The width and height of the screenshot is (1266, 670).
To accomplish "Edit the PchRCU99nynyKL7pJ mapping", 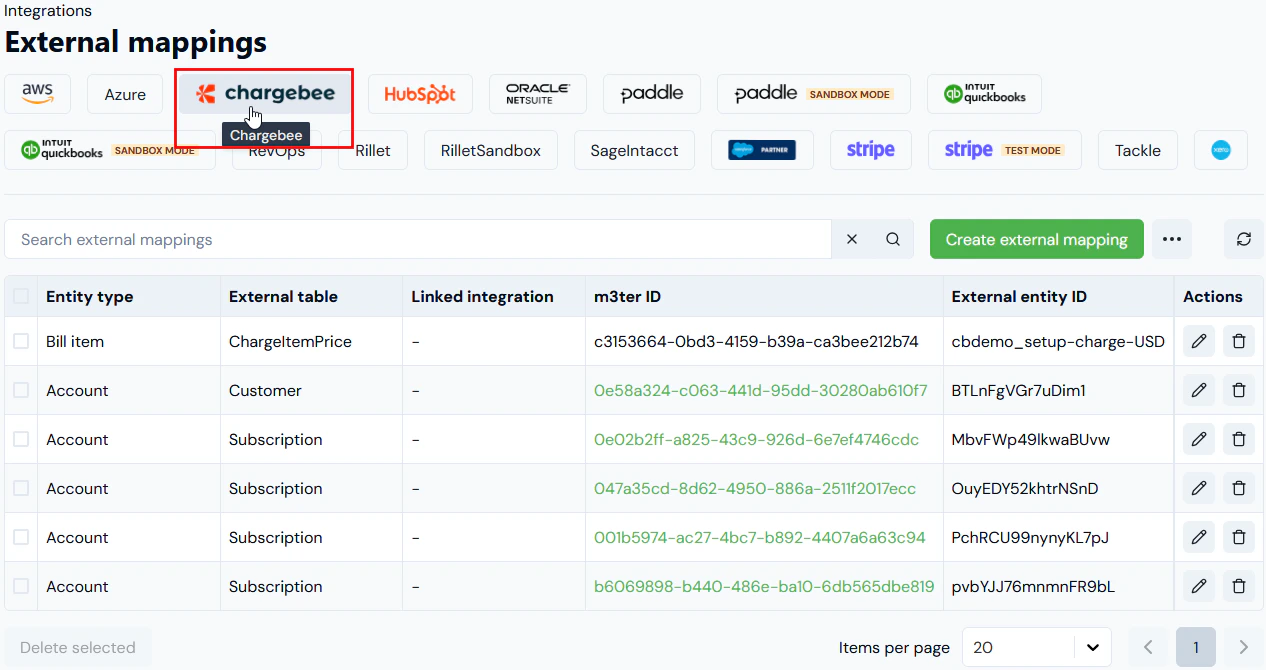I will (x=1199, y=537).
